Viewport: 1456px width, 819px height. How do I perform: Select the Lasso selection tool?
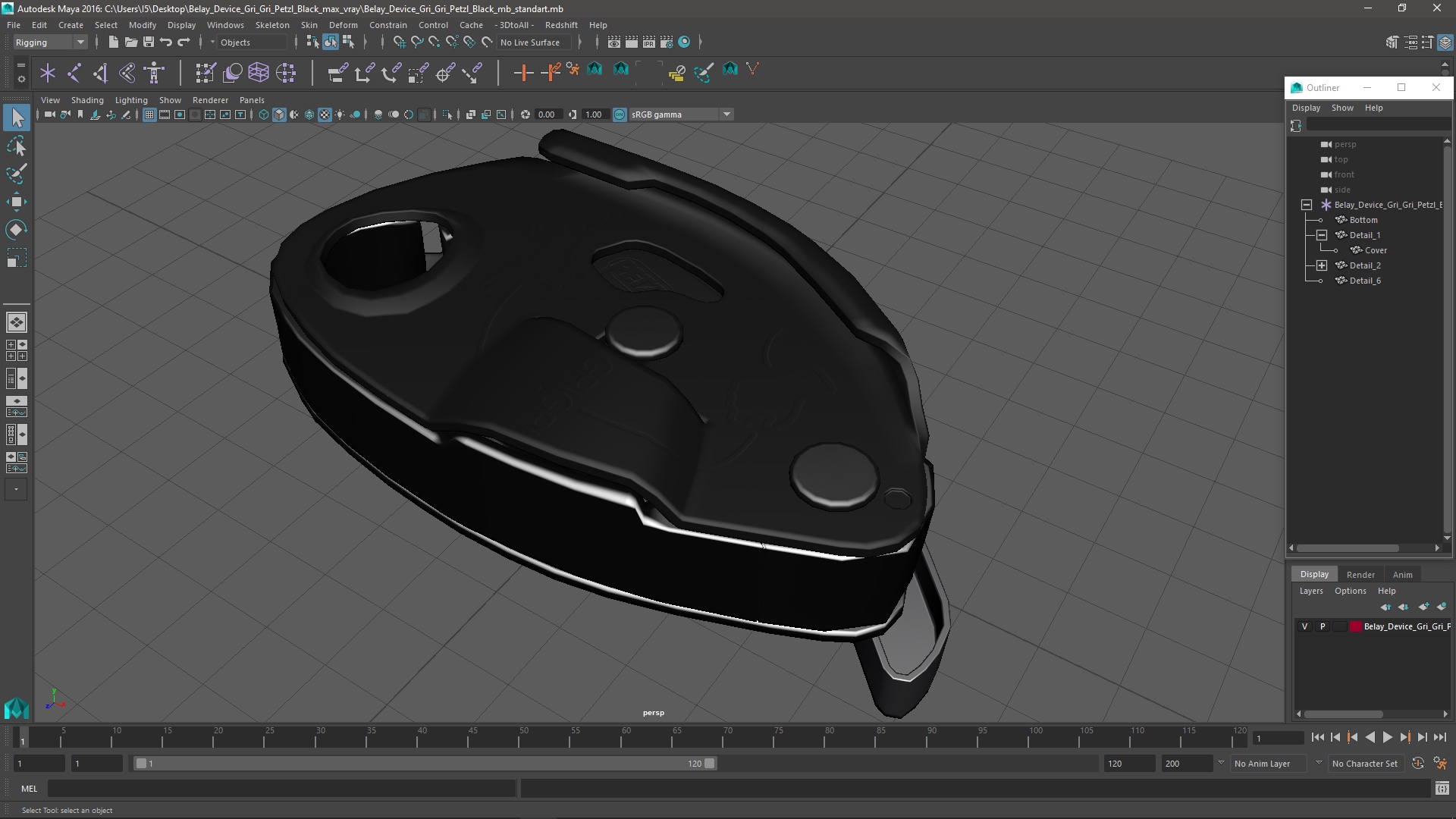click(x=16, y=146)
